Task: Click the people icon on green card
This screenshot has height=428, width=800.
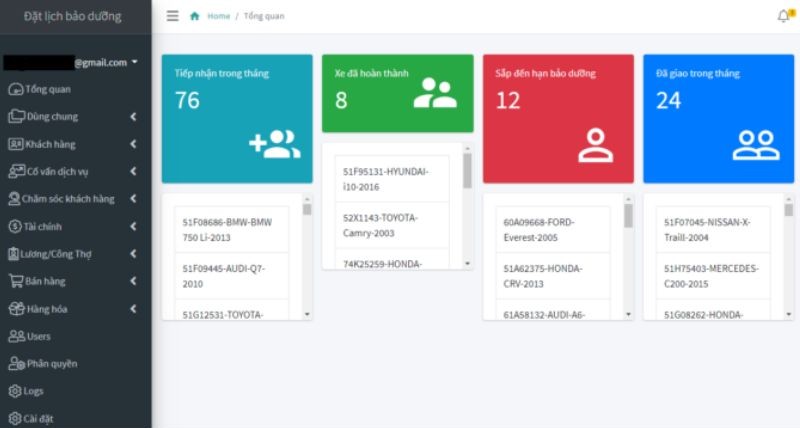Action: click(434, 93)
